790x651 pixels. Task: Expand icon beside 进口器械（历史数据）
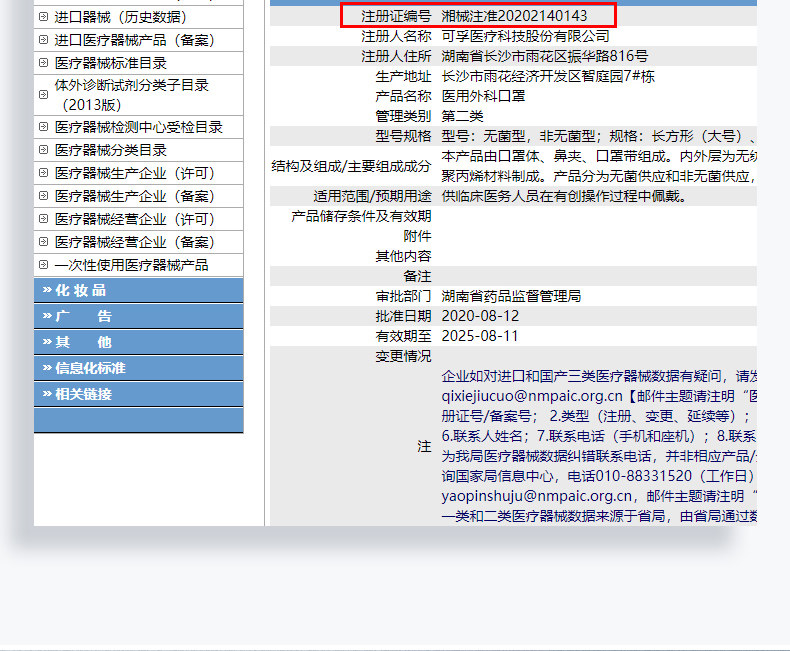click(x=43, y=17)
